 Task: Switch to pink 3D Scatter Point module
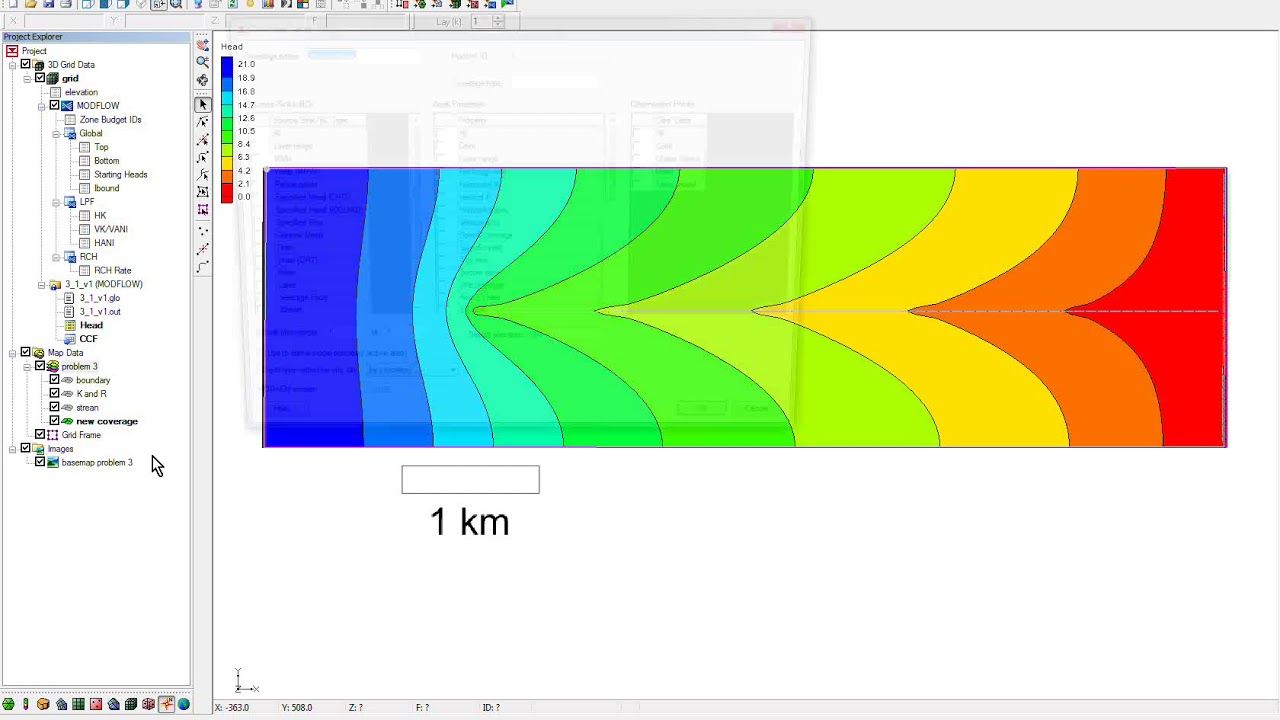coord(148,705)
